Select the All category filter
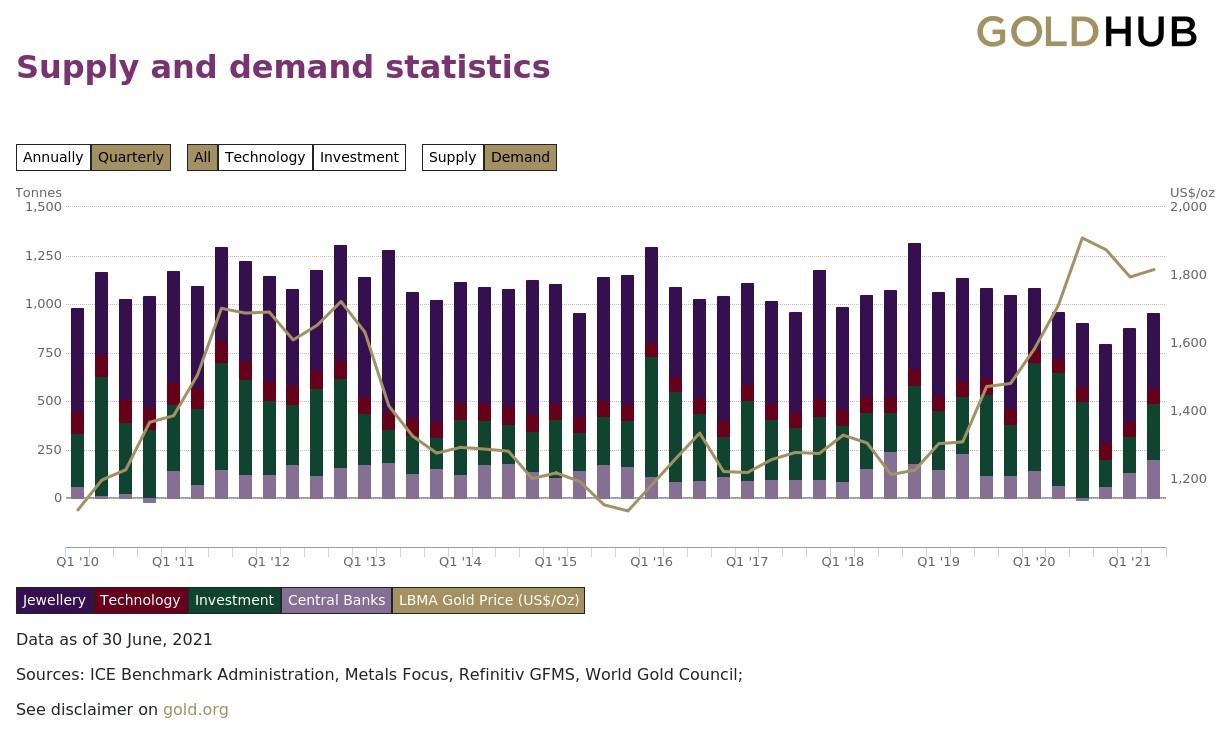 click(202, 157)
